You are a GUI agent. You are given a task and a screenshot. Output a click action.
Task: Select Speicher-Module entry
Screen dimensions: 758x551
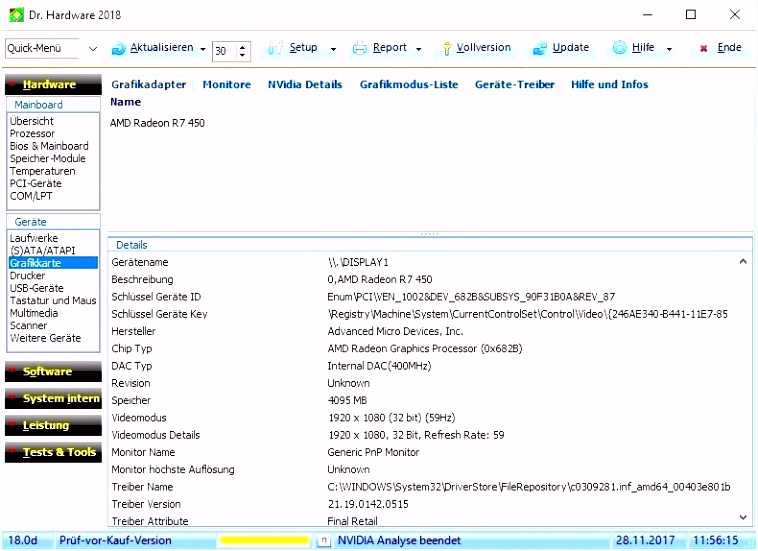click(48, 159)
